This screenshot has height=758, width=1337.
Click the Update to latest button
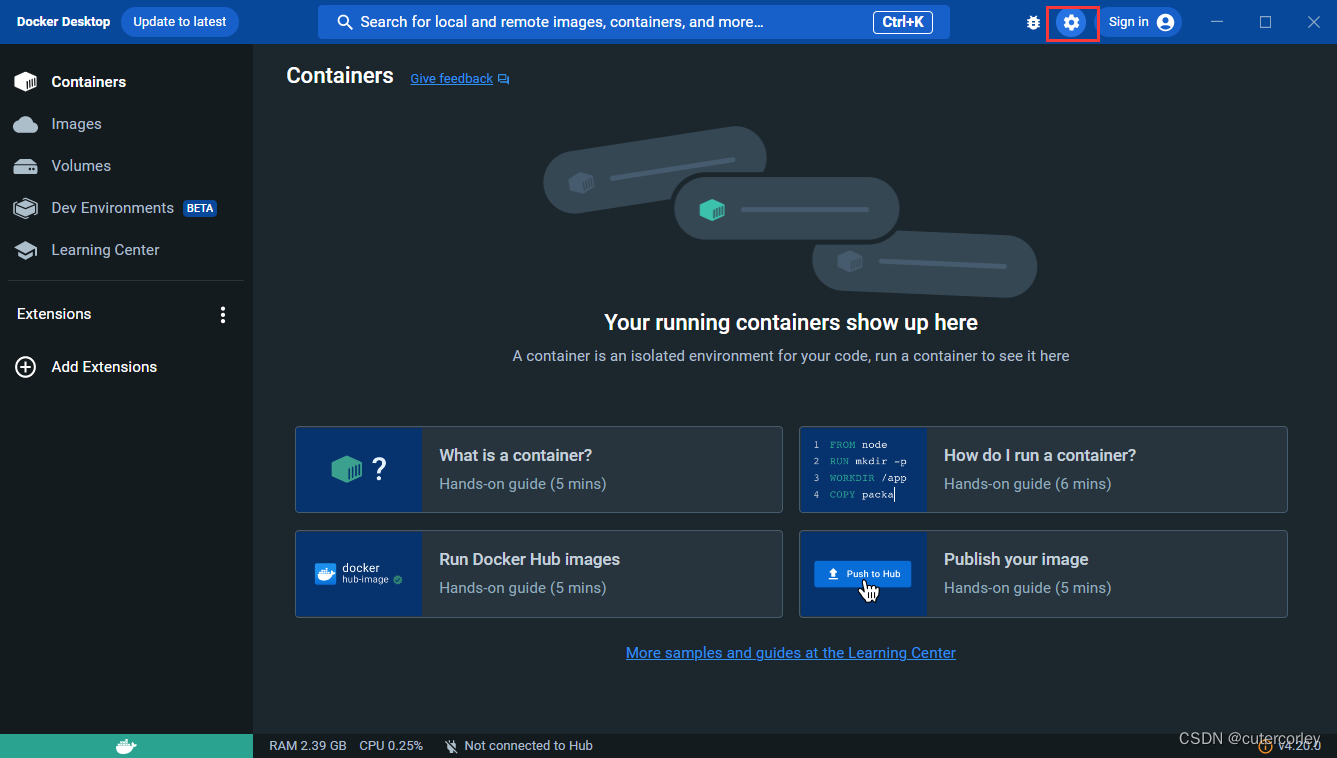tap(180, 22)
